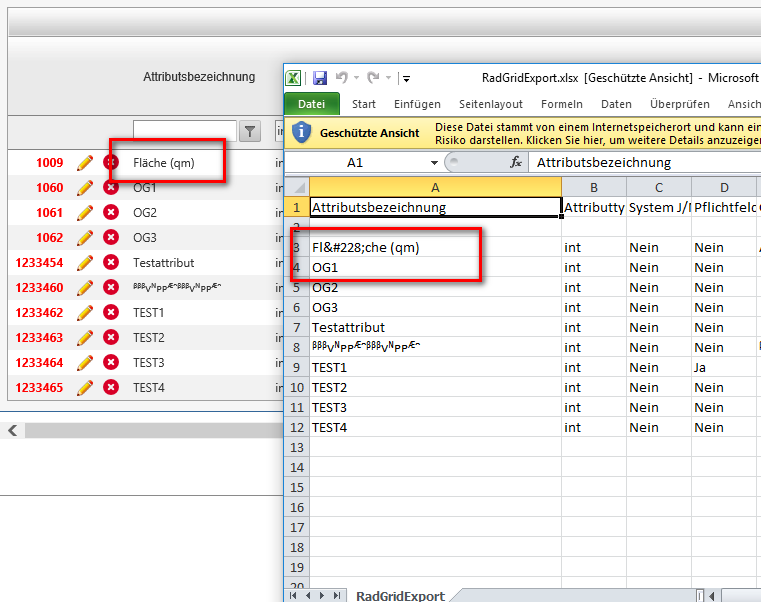Click the Attributsbezeichnung grid column header
761x602 pixels.
(199, 77)
